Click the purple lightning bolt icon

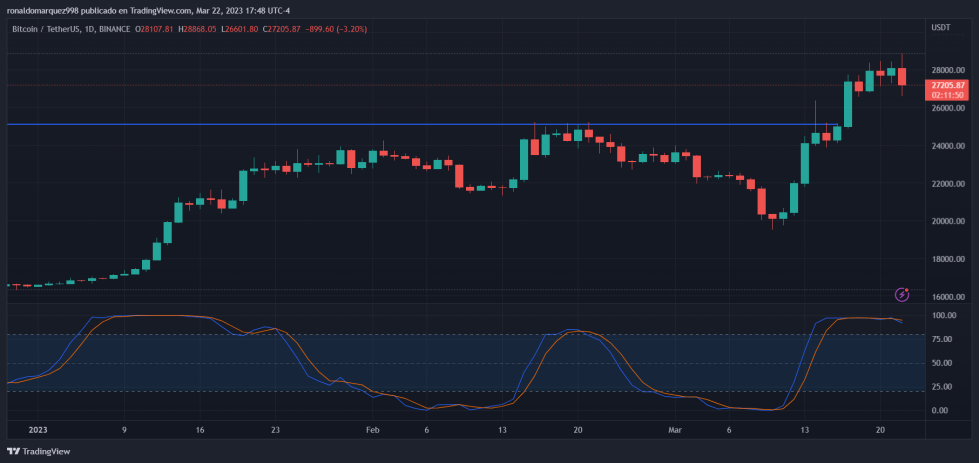[902, 294]
